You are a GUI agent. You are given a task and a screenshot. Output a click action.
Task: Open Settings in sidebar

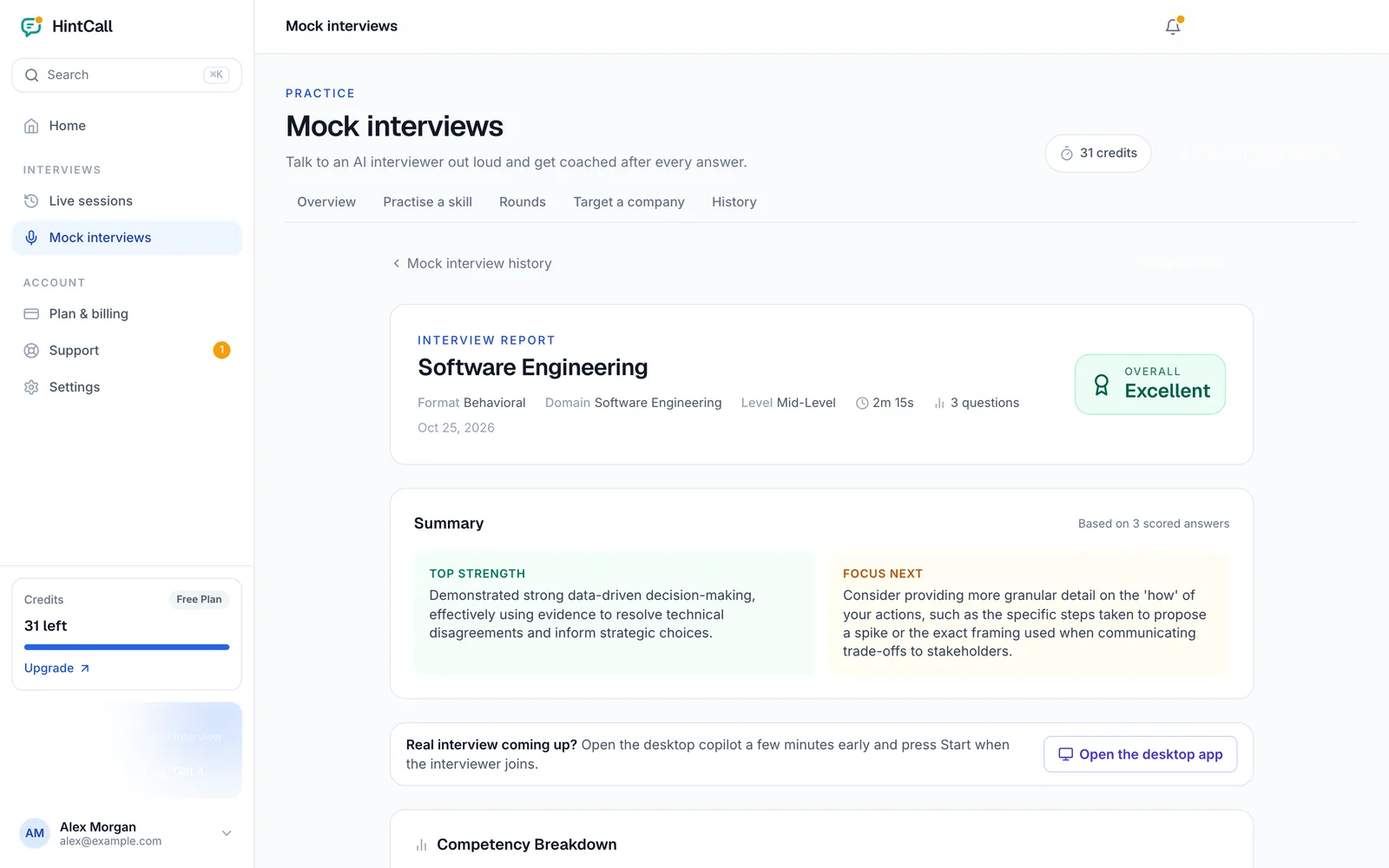[127, 387]
